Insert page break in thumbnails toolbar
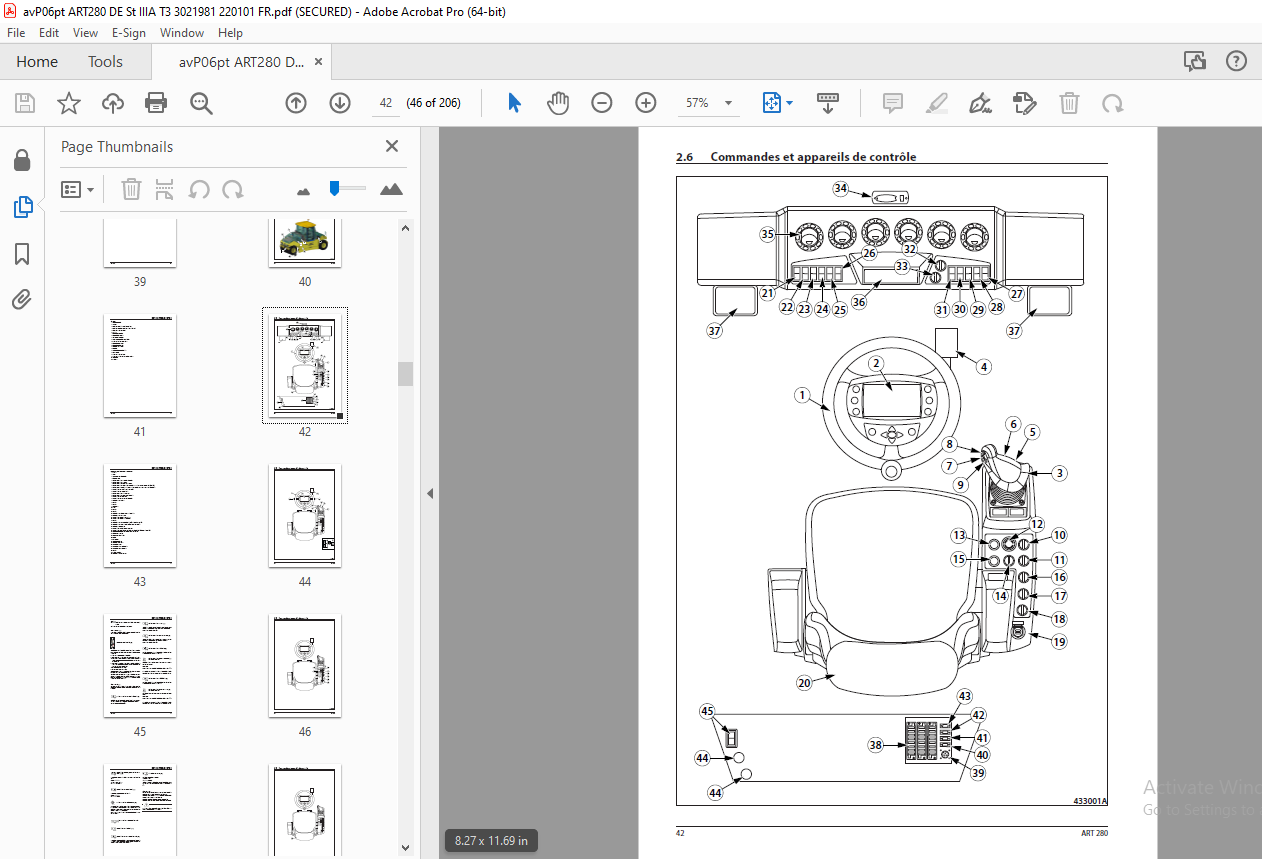Image resolution: width=1262 pixels, height=859 pixels. tap(165, 189)
